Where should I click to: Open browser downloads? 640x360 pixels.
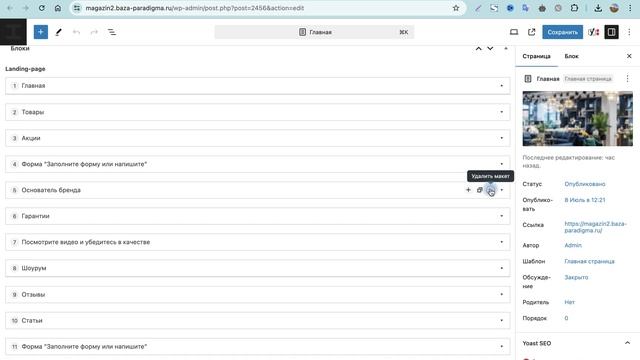click(598, 8)
